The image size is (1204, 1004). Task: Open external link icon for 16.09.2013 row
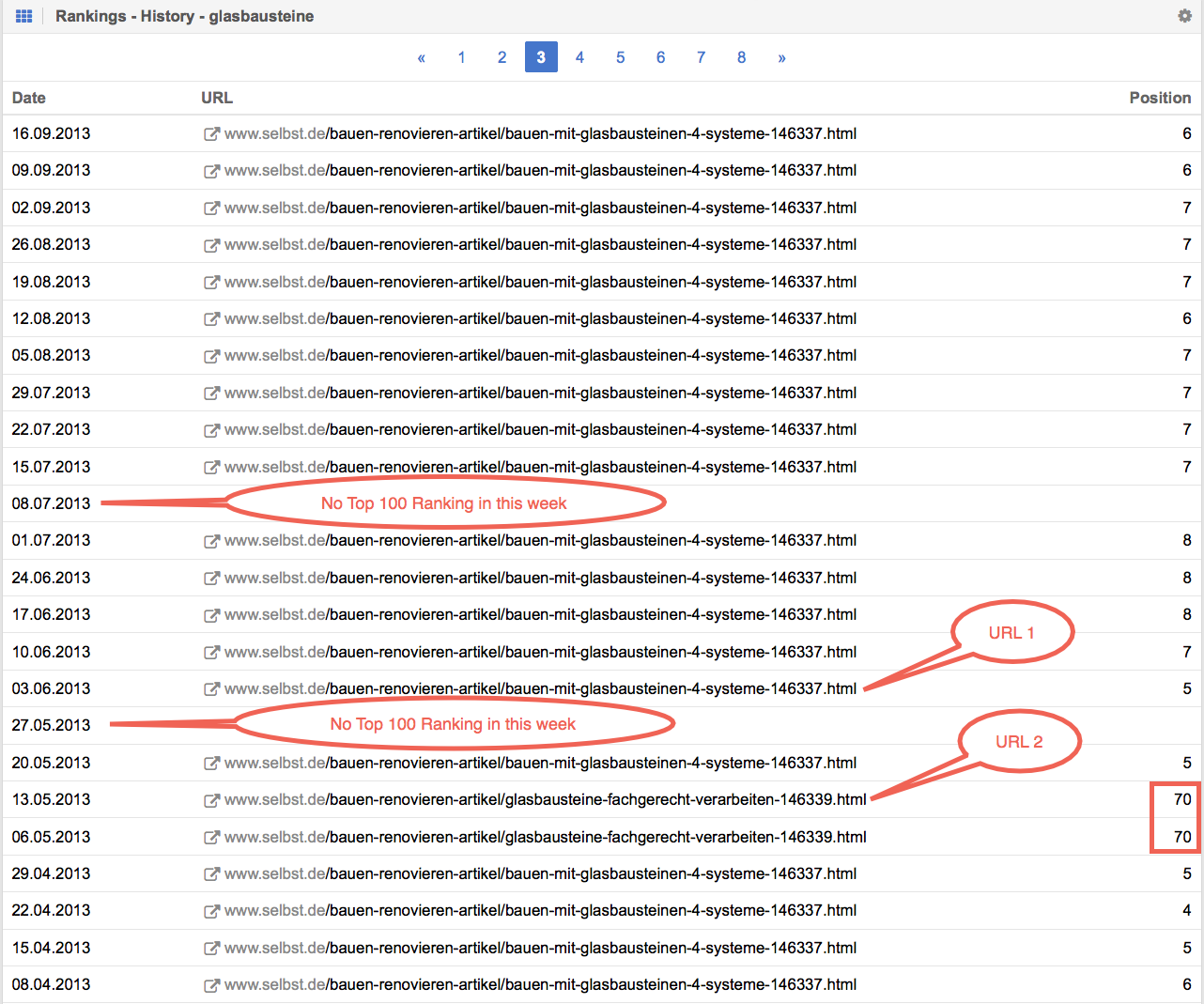[x=211, y=134]
